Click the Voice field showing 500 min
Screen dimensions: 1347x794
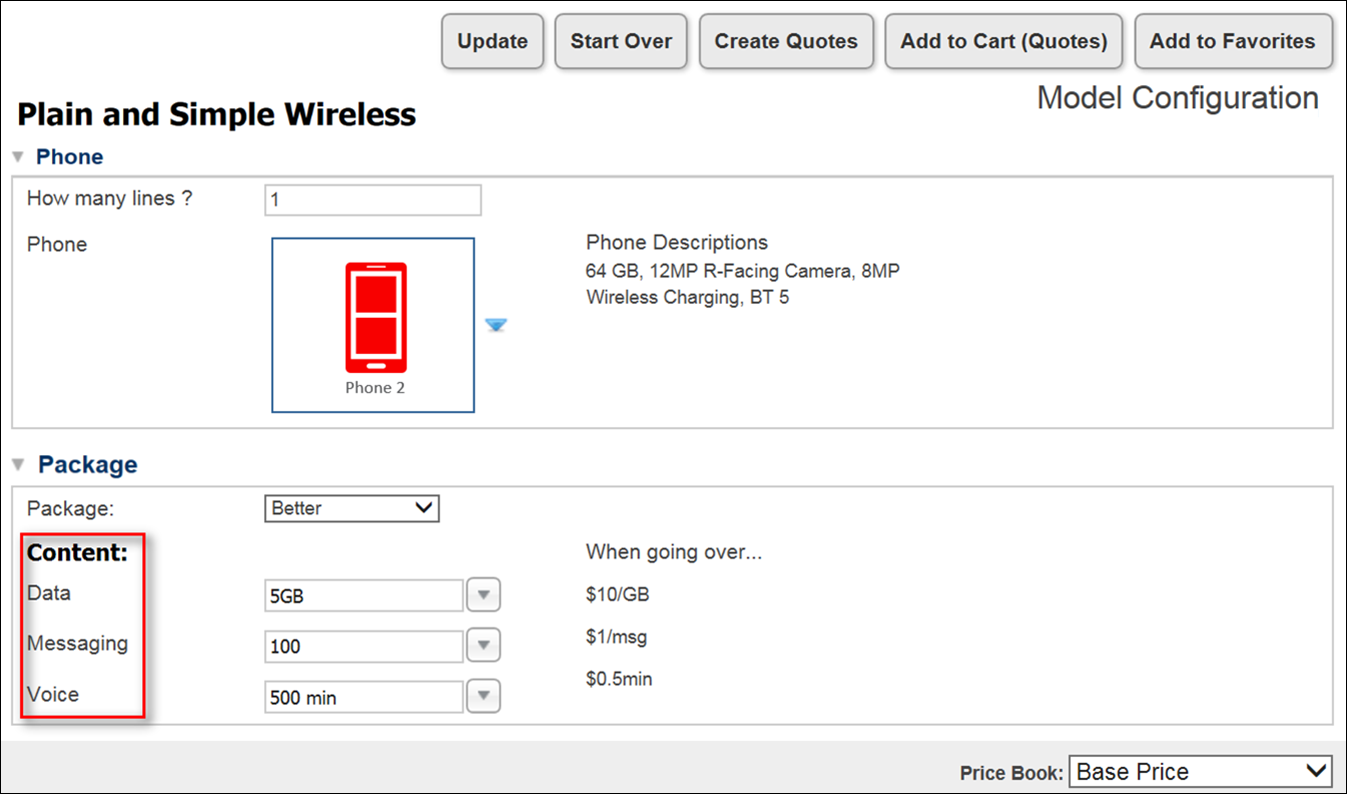point(364,698)
